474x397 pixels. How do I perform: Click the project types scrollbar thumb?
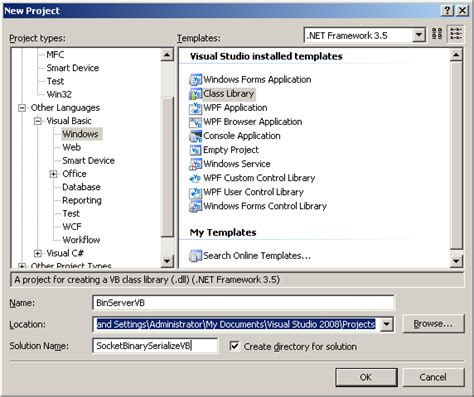(x=167, y=167)
